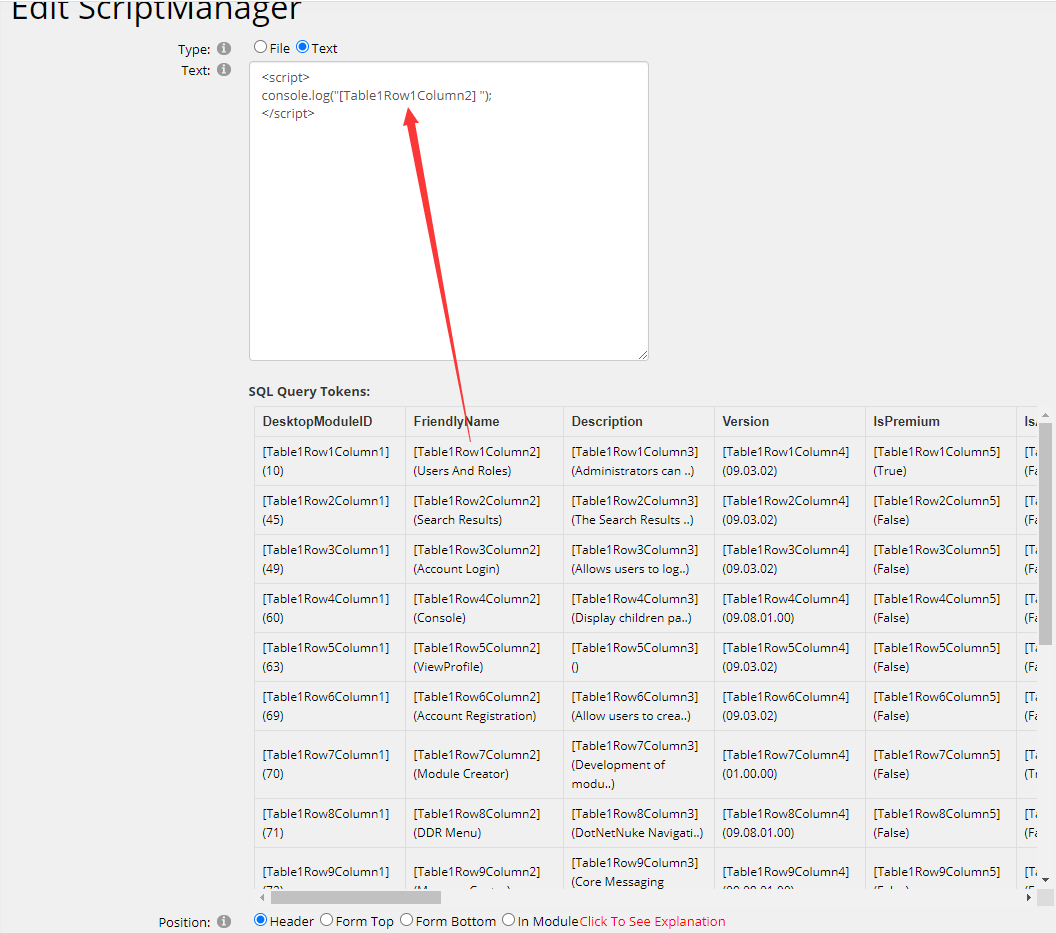Viewport: 1056px width, 933px height.
Task: Click the [Table1Row6Column5] token
Action: tap(937, 697)
